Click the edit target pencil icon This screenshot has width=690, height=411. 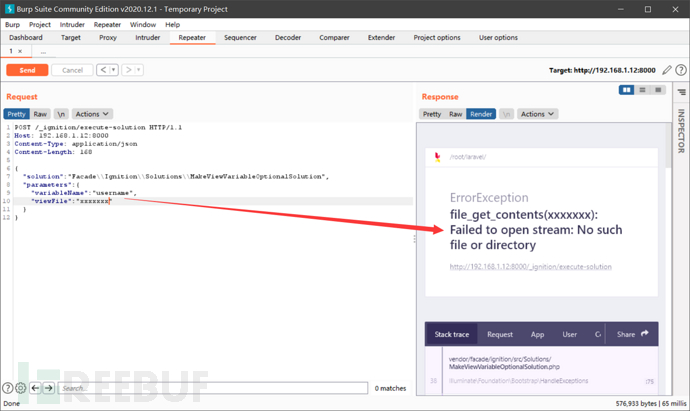click(667, 70)
